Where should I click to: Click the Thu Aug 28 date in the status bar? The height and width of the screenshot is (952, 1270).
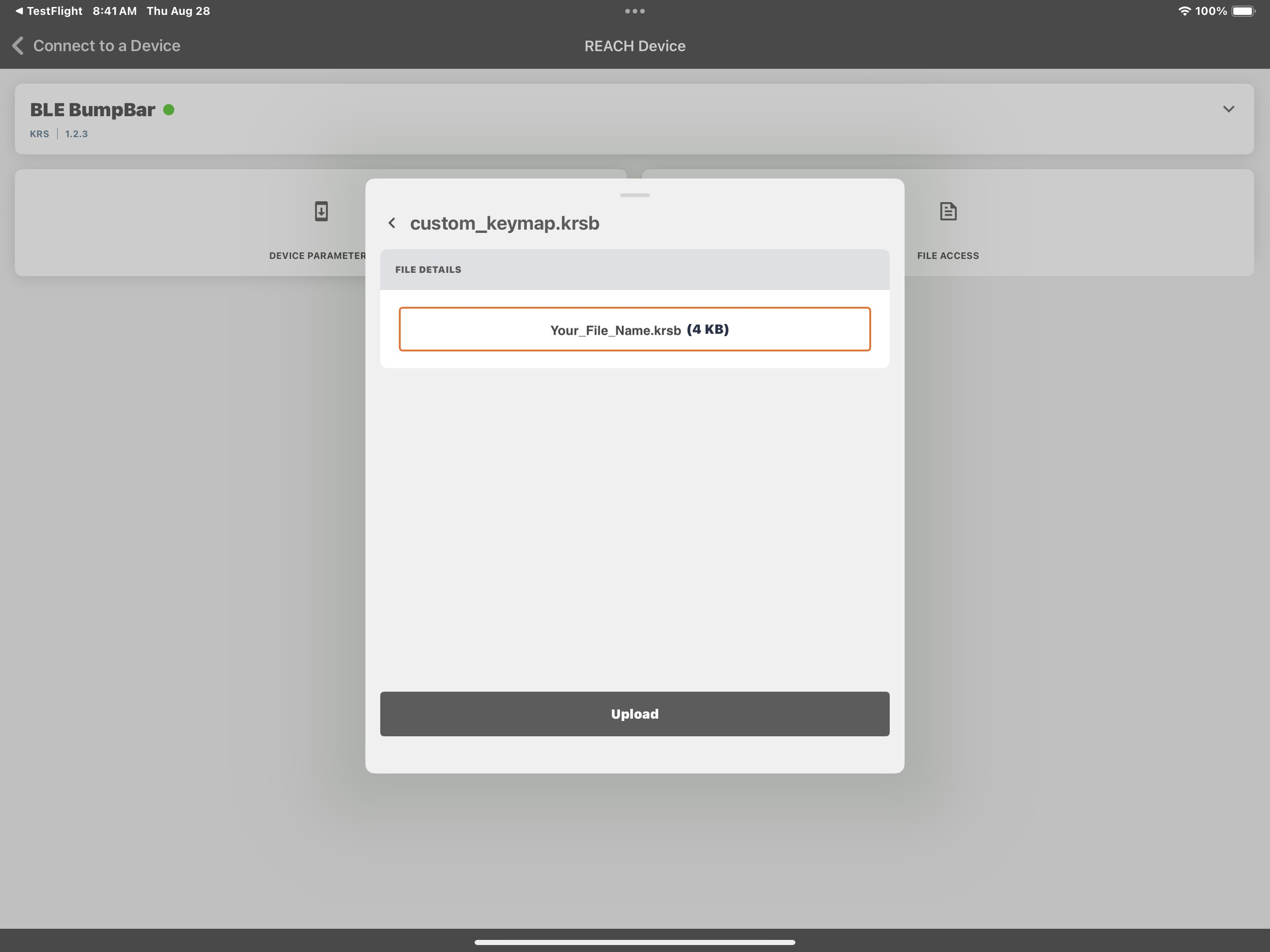178,11
